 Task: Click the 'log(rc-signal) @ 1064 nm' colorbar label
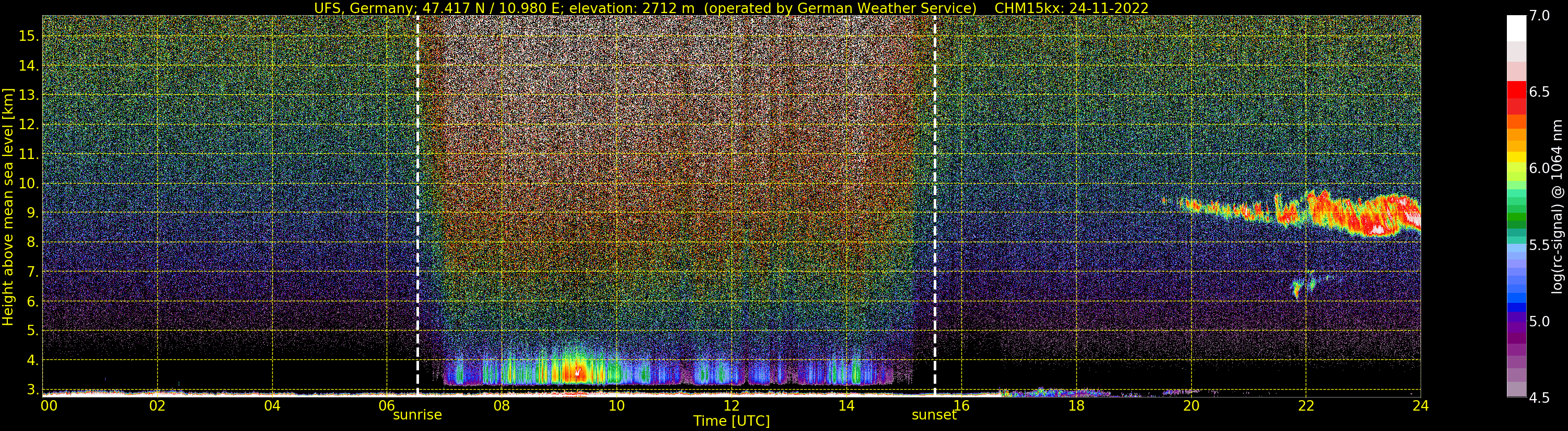click(x=1557, y=207)
